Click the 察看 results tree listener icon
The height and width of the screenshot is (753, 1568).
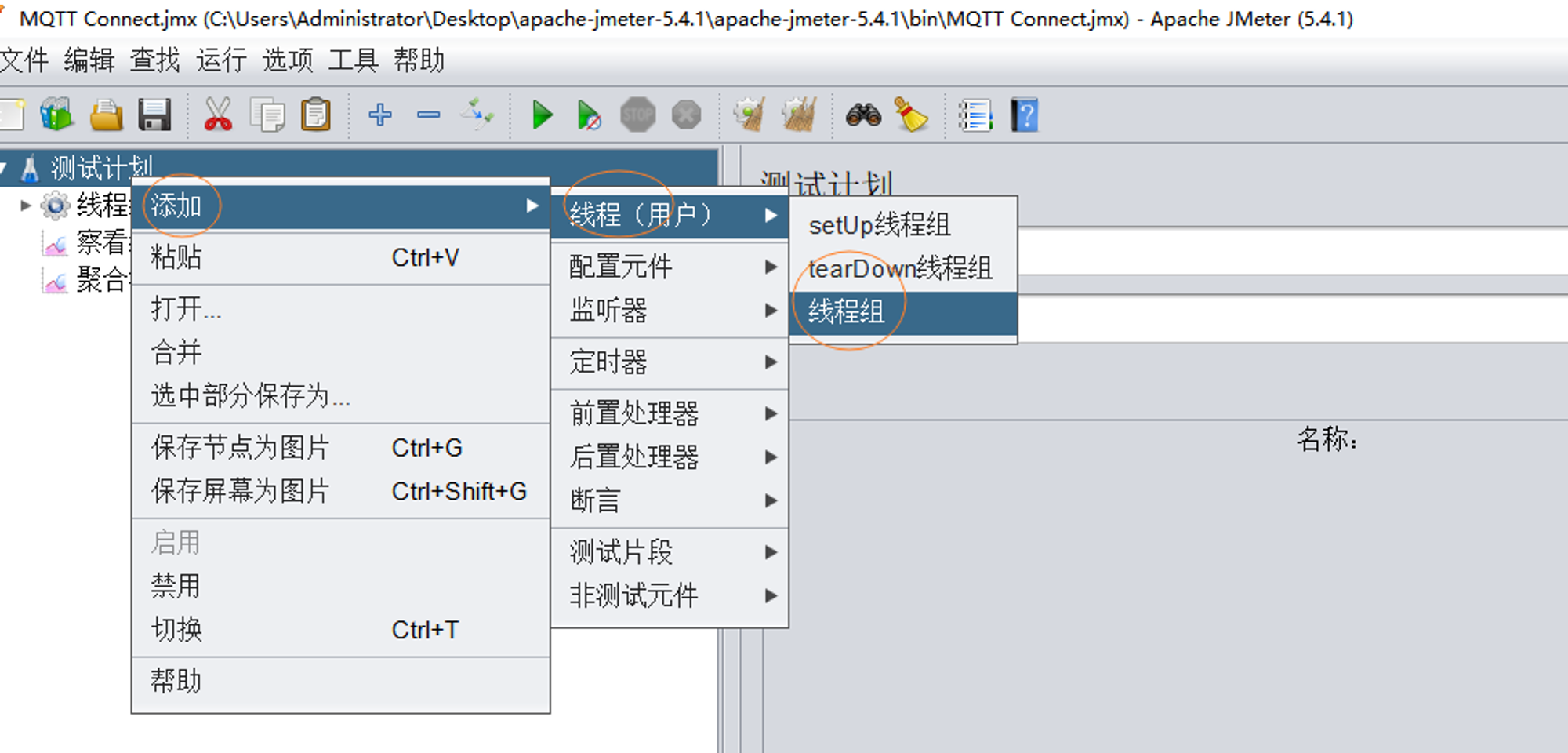tap(55, 244)
